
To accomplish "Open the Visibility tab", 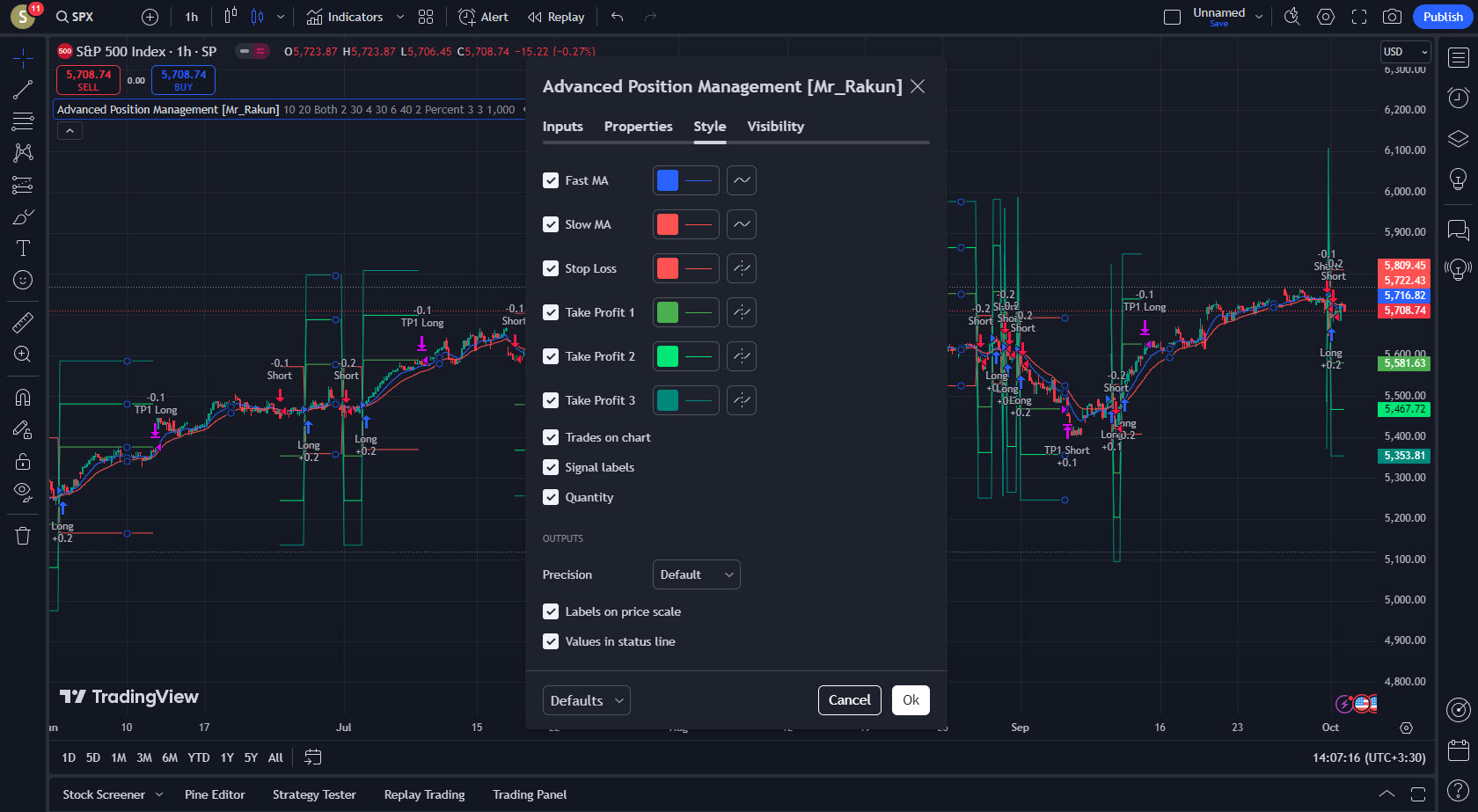I will click(775, 127).
